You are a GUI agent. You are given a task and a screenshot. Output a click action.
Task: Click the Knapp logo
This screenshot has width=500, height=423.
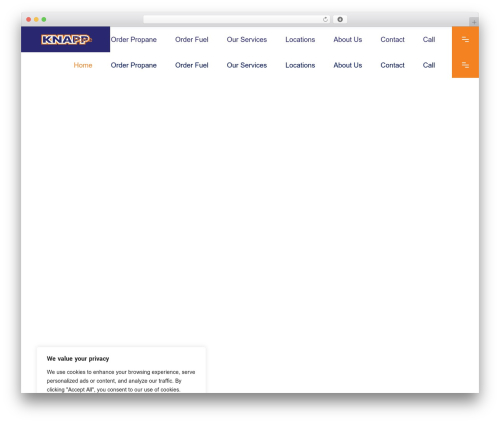click(x=66, y=40)
